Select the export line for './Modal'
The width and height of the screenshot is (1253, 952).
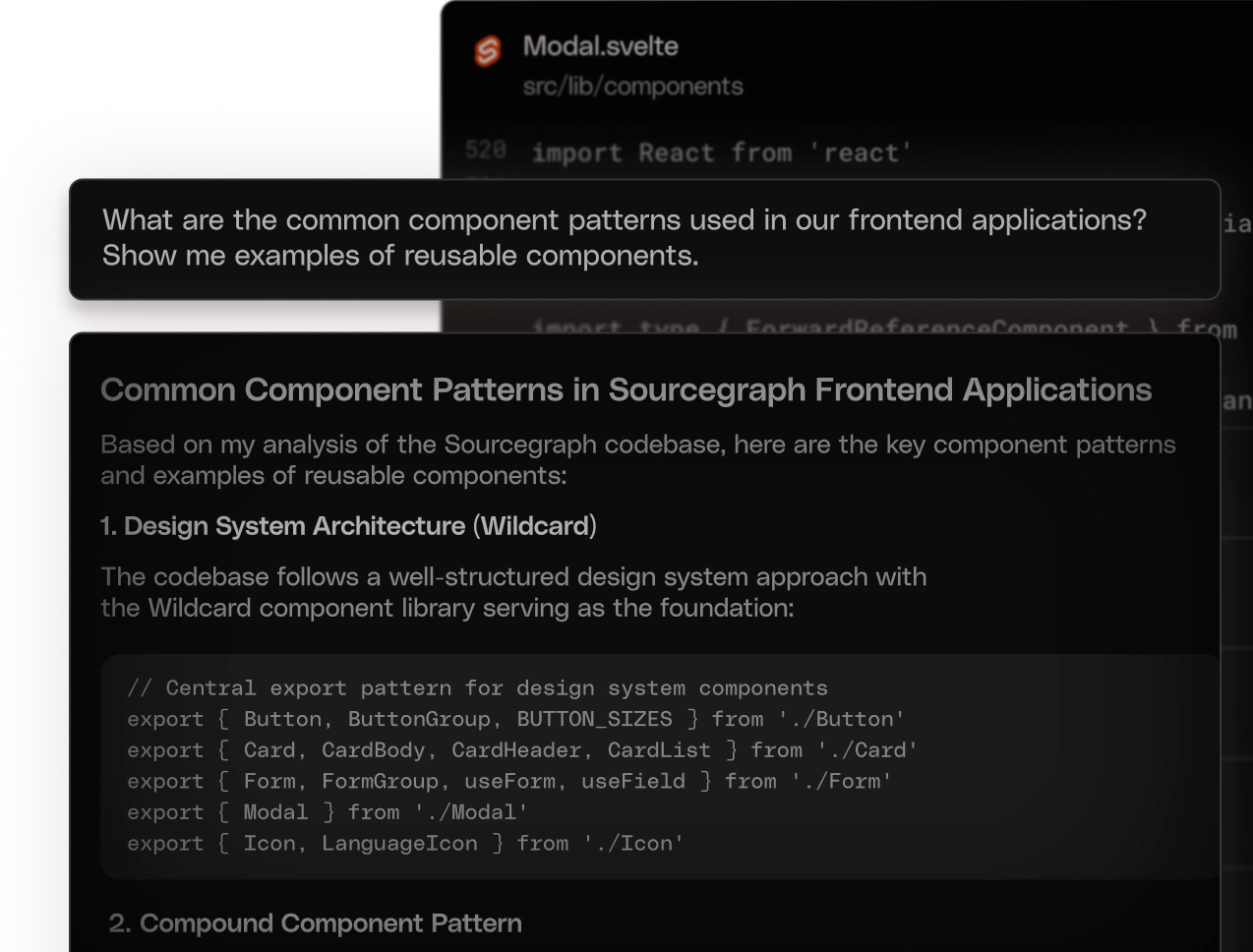[328, 812]
